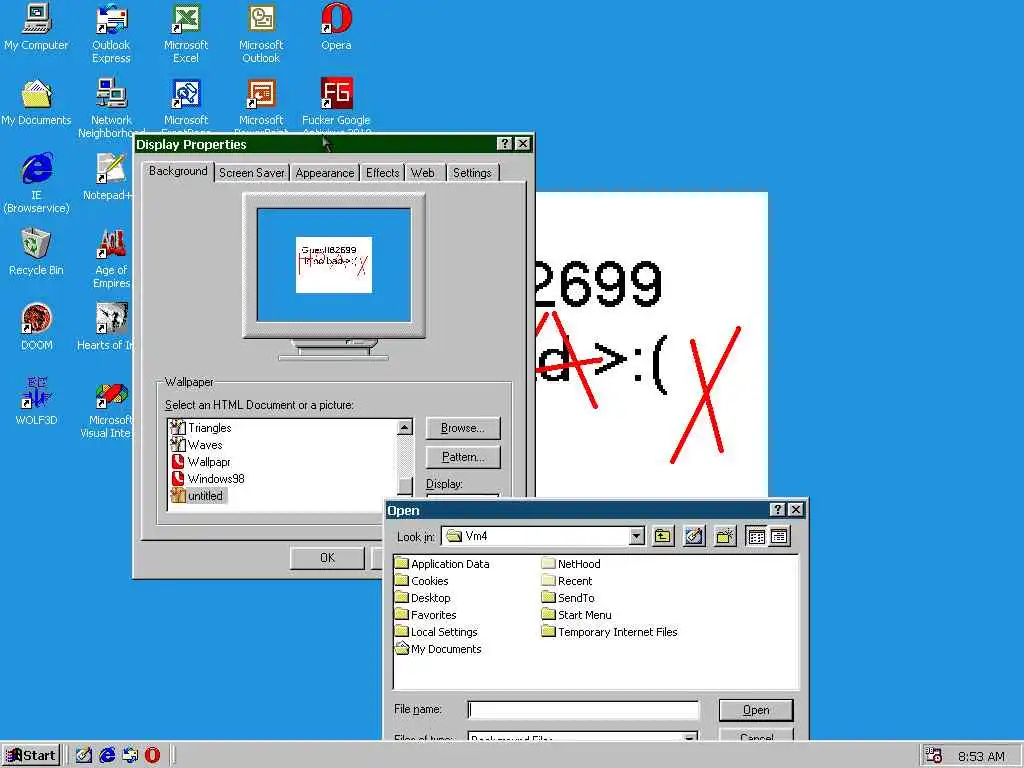Open the Recycle Bin

pos(36,252)
